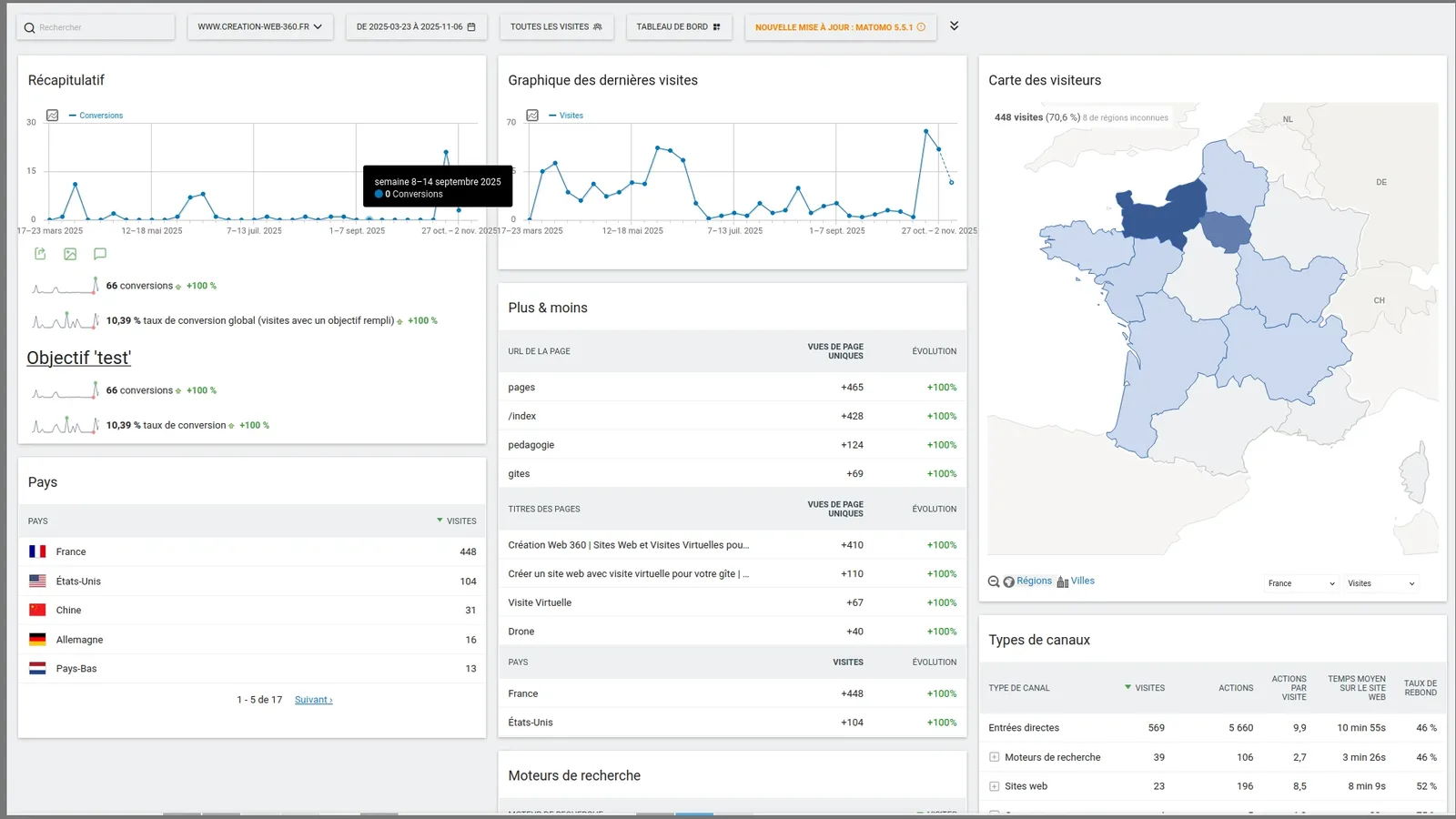The image size is (1456, 819).
Task: Expand the top bar double-chevron
Action: pos(954,25)
